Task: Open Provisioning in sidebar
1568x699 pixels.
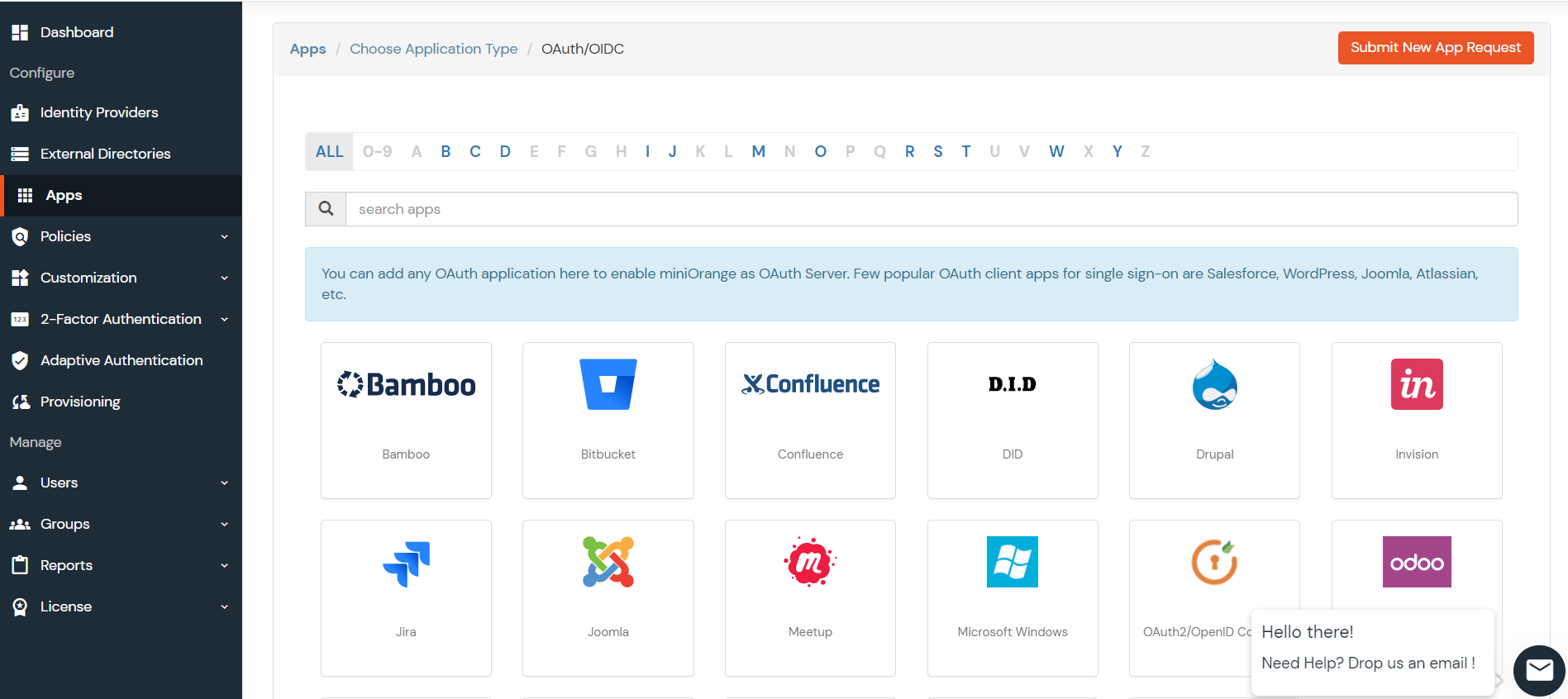Action: point(121,402)
